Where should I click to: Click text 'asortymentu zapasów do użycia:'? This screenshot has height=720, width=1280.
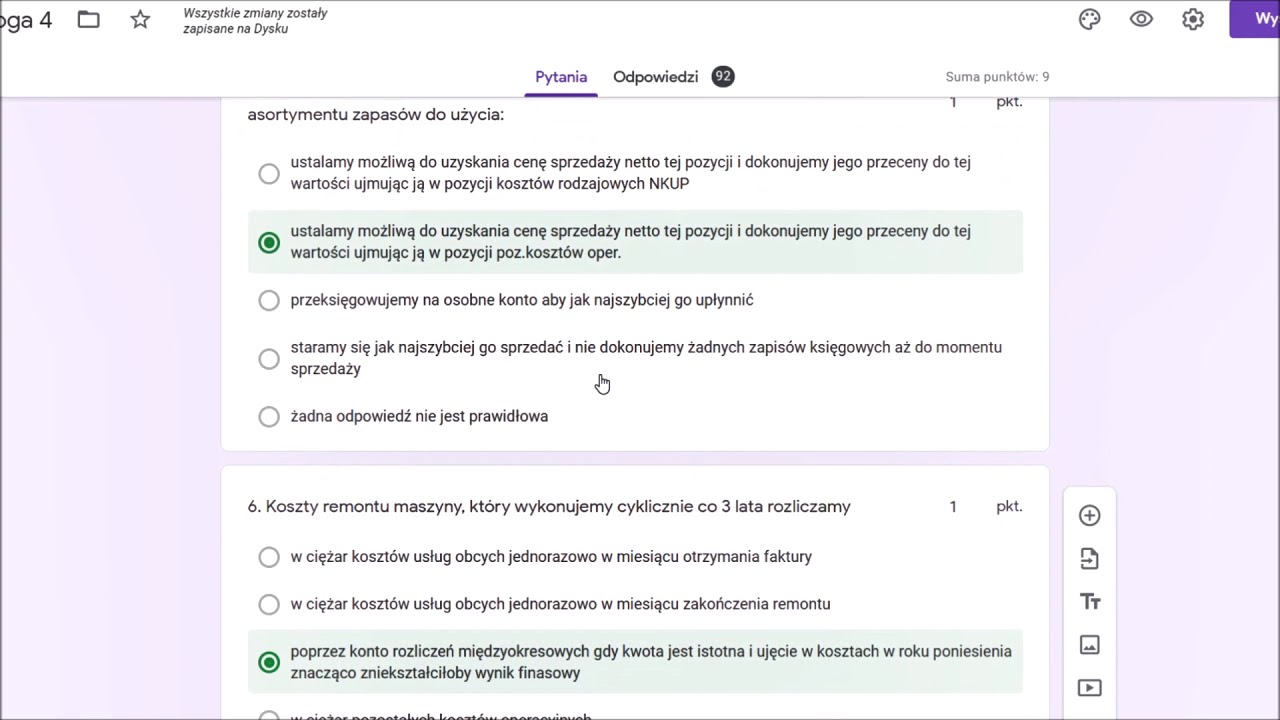376,115
